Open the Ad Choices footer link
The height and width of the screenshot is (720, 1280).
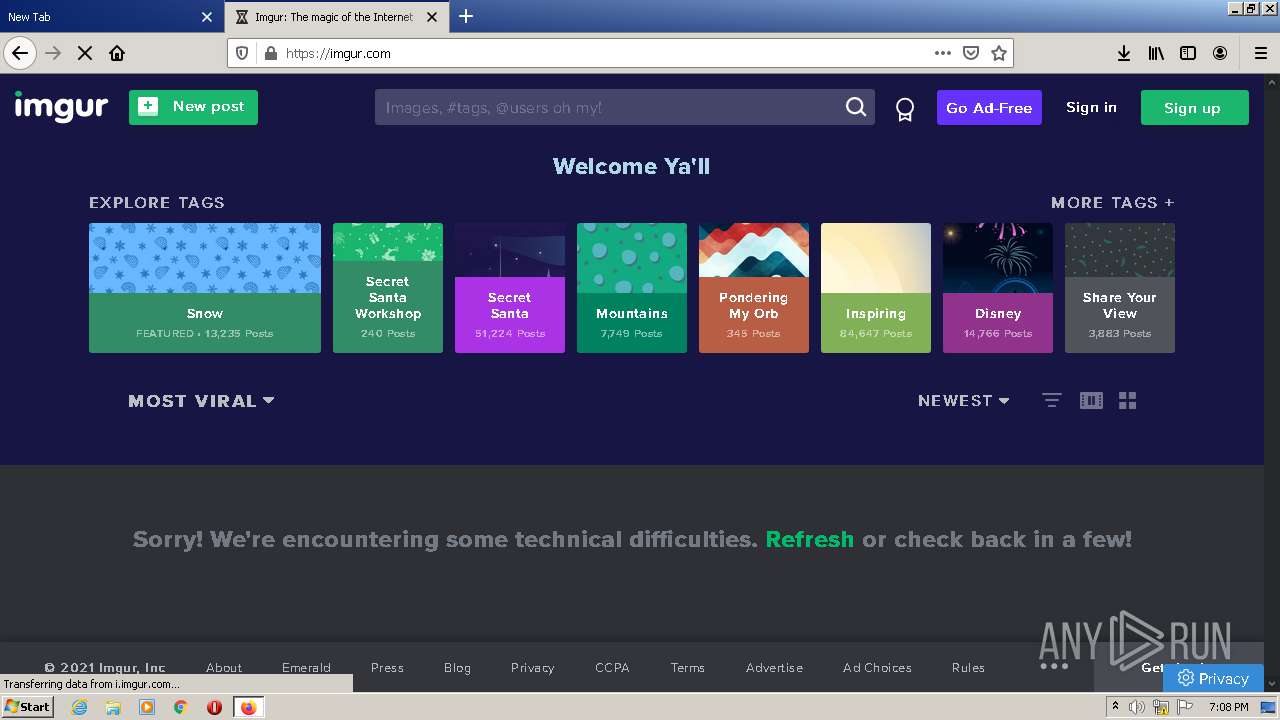tap(877, 667)
